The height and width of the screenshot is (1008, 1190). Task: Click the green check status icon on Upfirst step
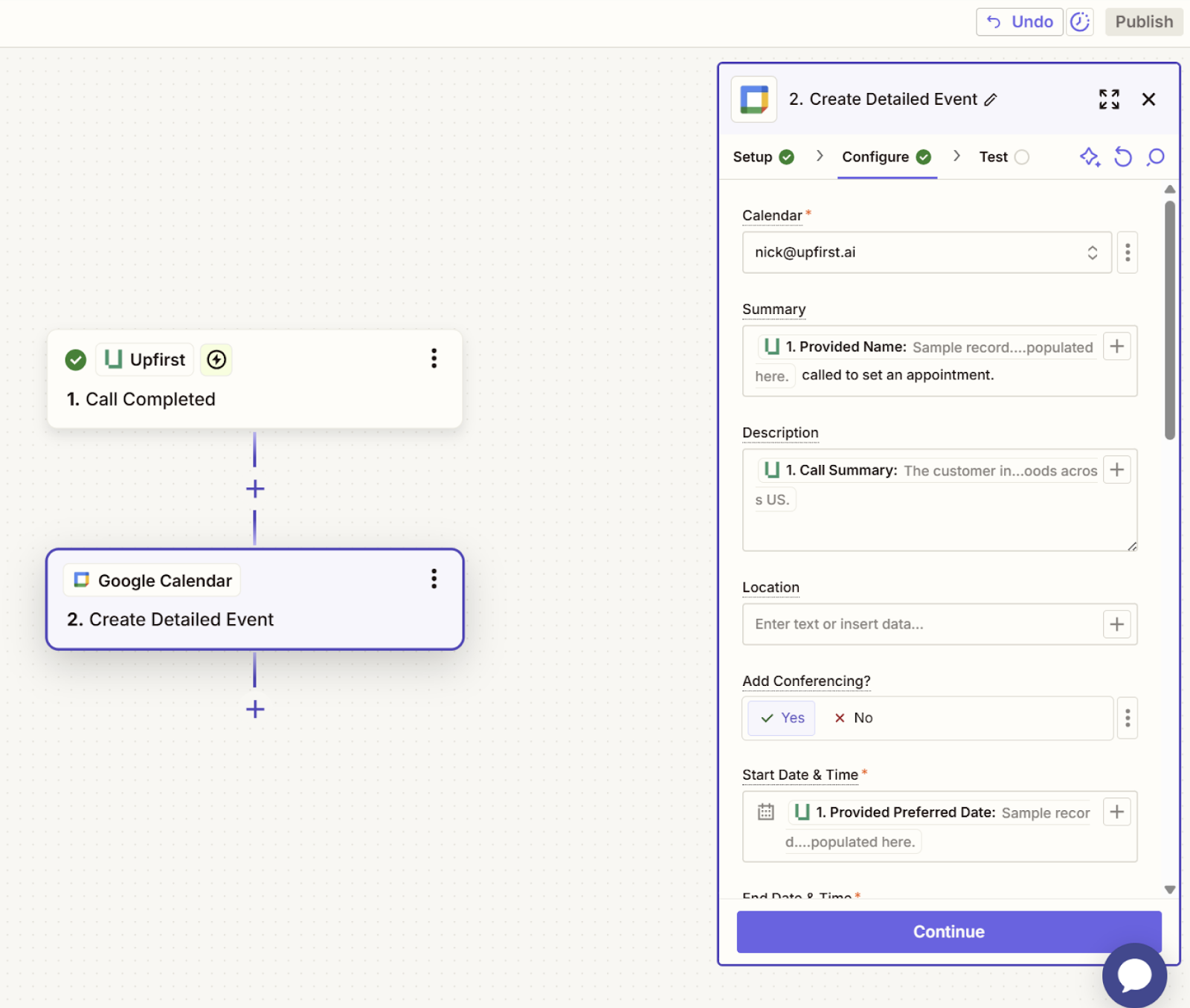75,360
